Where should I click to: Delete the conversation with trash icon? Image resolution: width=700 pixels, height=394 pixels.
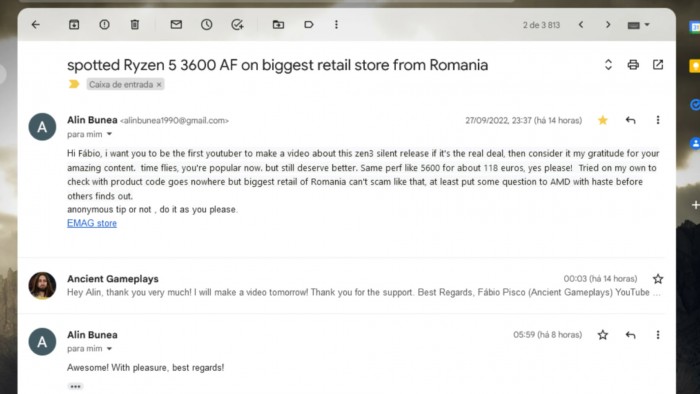(x=134, y=25)
